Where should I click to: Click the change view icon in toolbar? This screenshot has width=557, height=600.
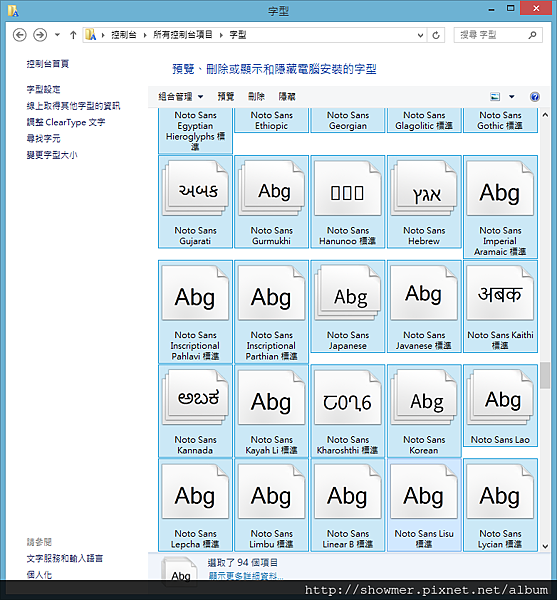click(x=495, y=96)
